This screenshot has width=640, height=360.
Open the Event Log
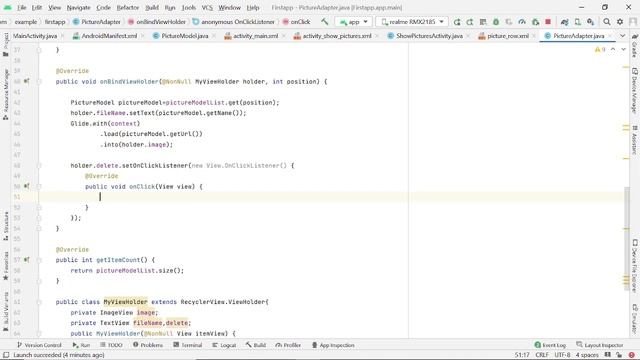550,345
